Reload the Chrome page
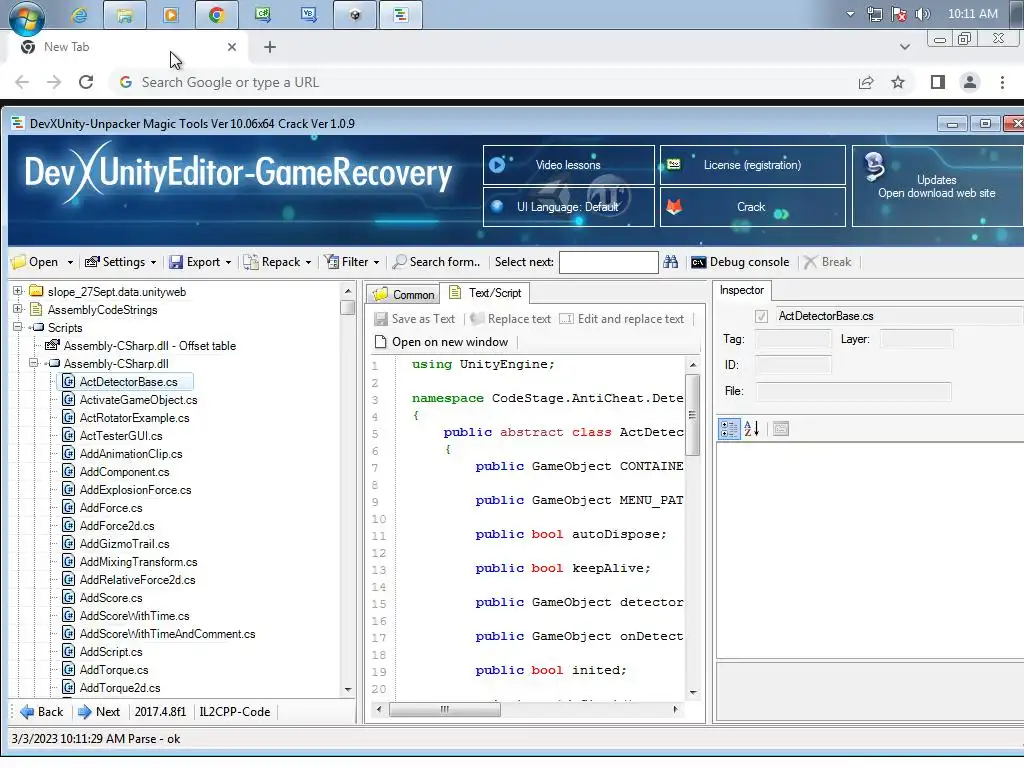 pos(86,82)
